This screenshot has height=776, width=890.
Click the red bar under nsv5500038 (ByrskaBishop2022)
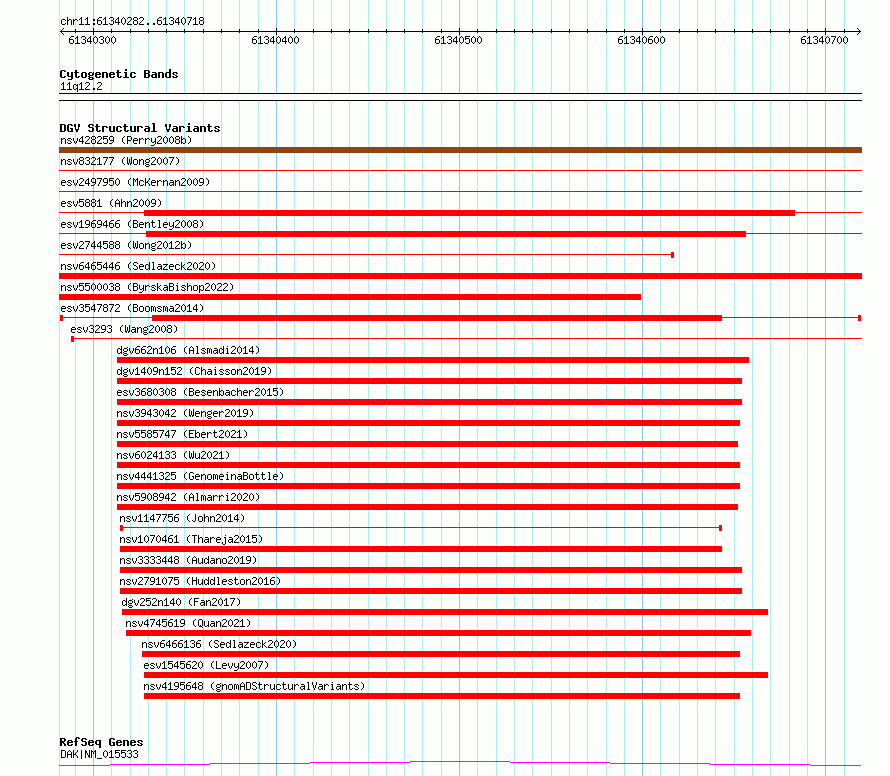(350, 297)
